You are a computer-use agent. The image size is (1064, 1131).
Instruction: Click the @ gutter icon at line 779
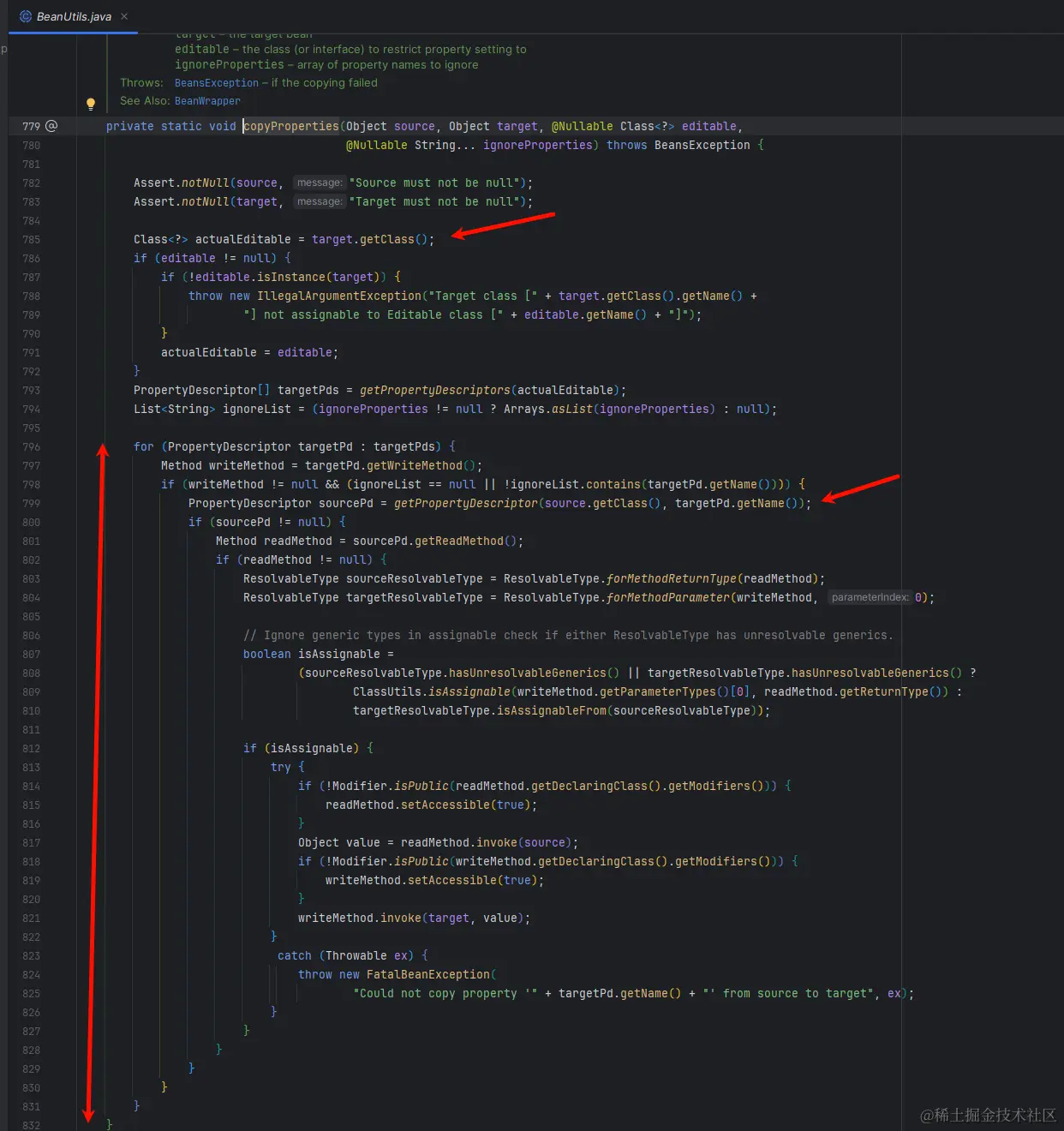51,126
